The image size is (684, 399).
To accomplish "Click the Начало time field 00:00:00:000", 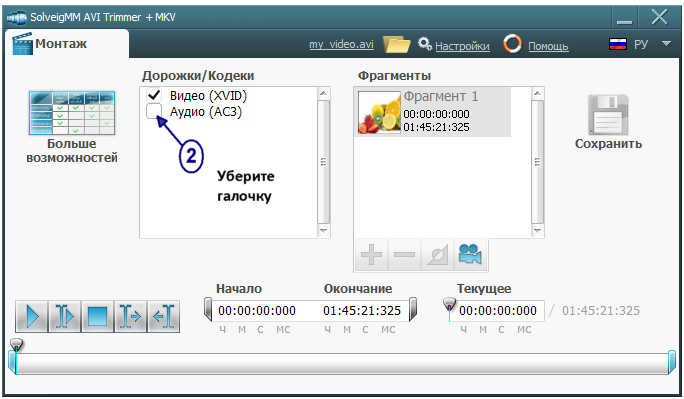I will click(257, 310).
